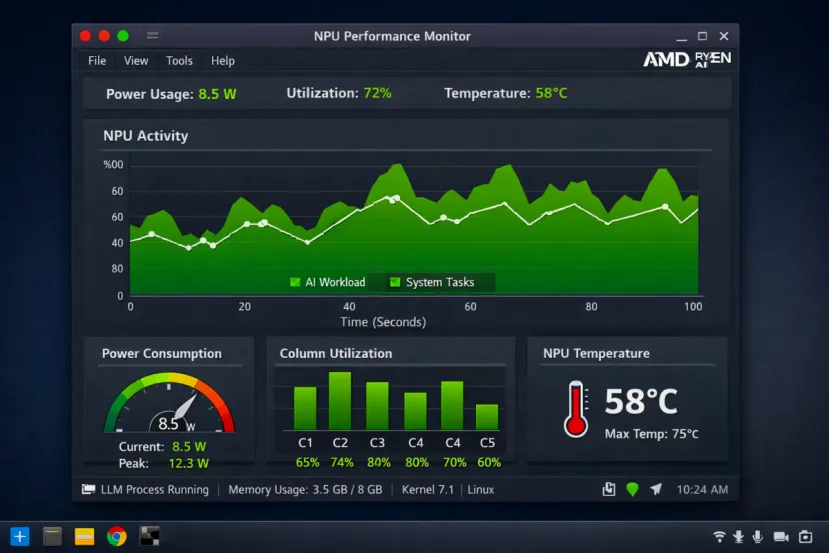The width and height of the screenshot is (829, 553).
Task: Click the clipboard export icon in the status bar
Action: pyautogui.click(x=609, y=489)
